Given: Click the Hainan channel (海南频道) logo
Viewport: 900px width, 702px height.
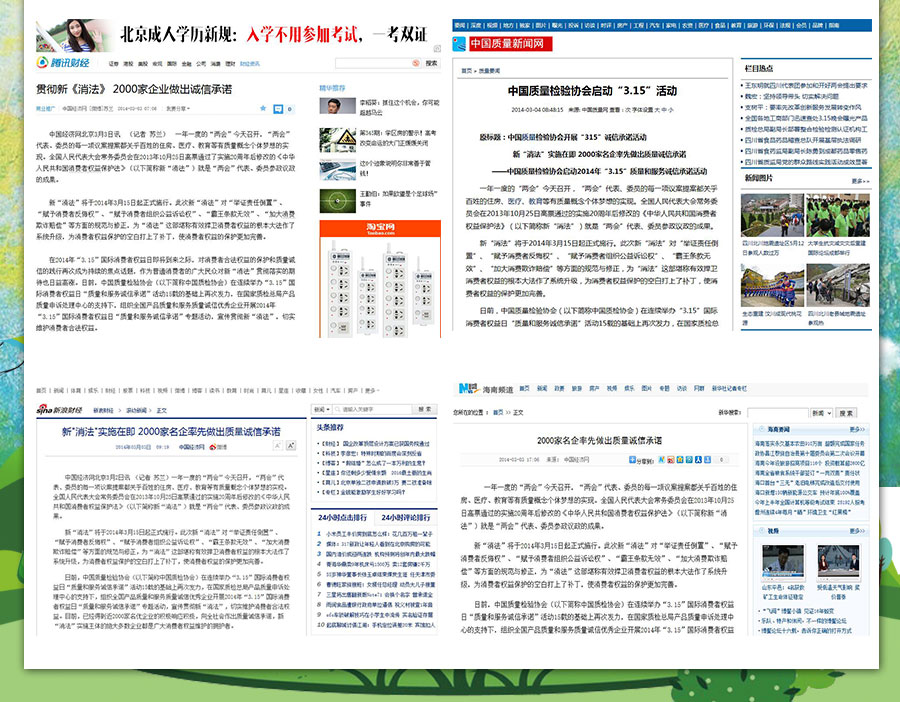Looking at the screenshot, I should [x=479, y=388].
